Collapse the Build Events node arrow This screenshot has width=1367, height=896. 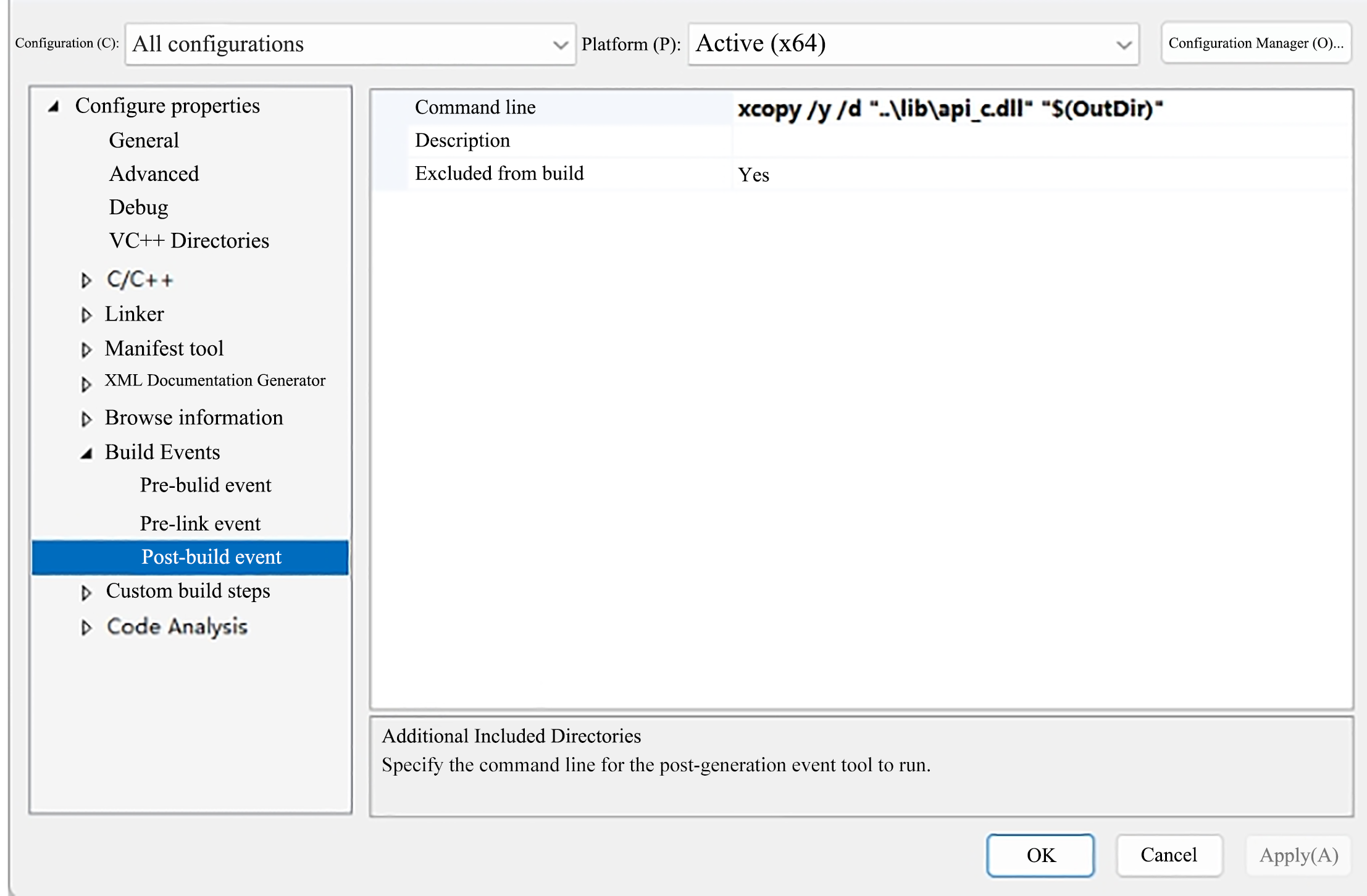(86, 454)
